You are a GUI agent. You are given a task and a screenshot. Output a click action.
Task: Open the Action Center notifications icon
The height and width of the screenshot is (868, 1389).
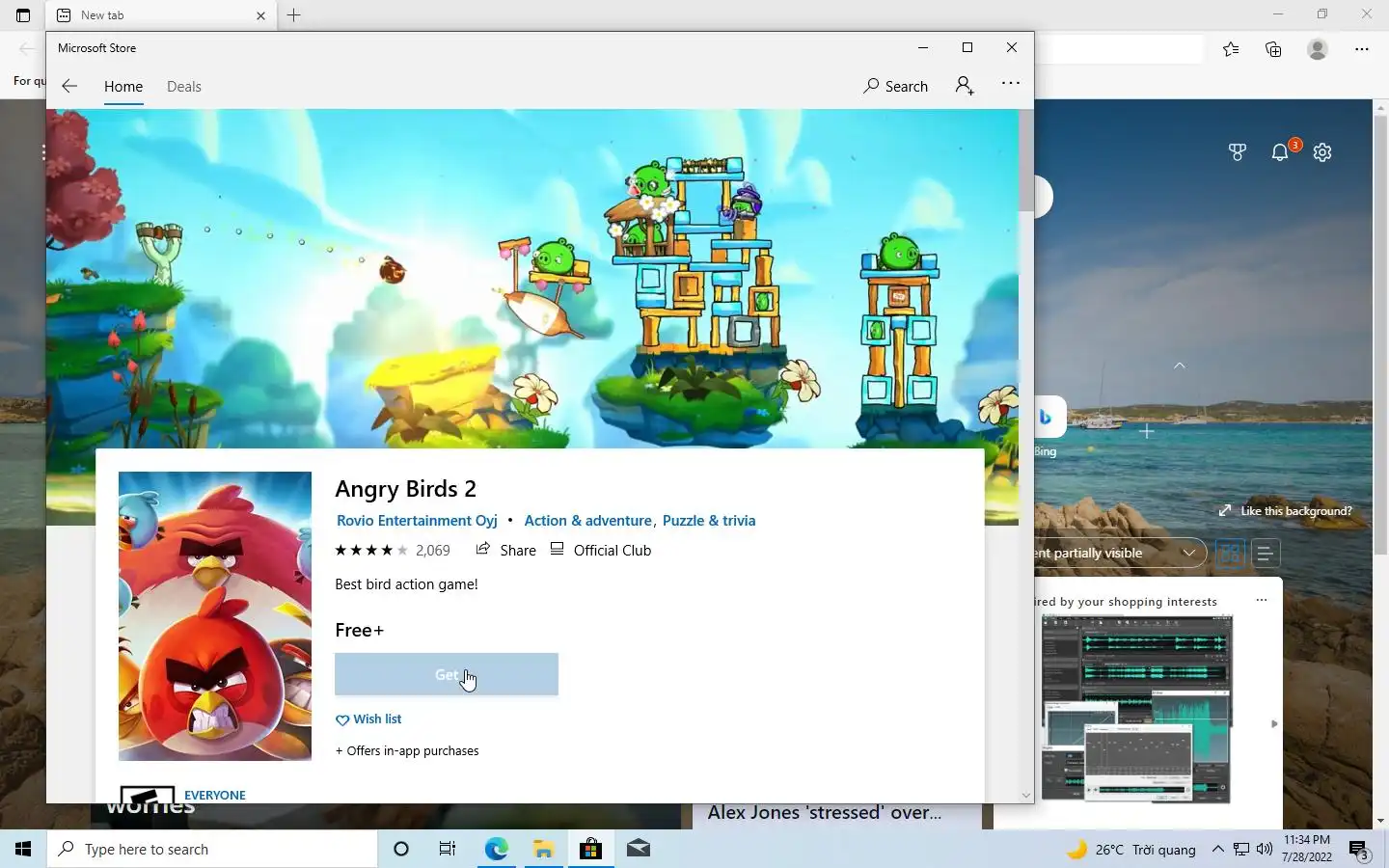[x=1360, y=850]
